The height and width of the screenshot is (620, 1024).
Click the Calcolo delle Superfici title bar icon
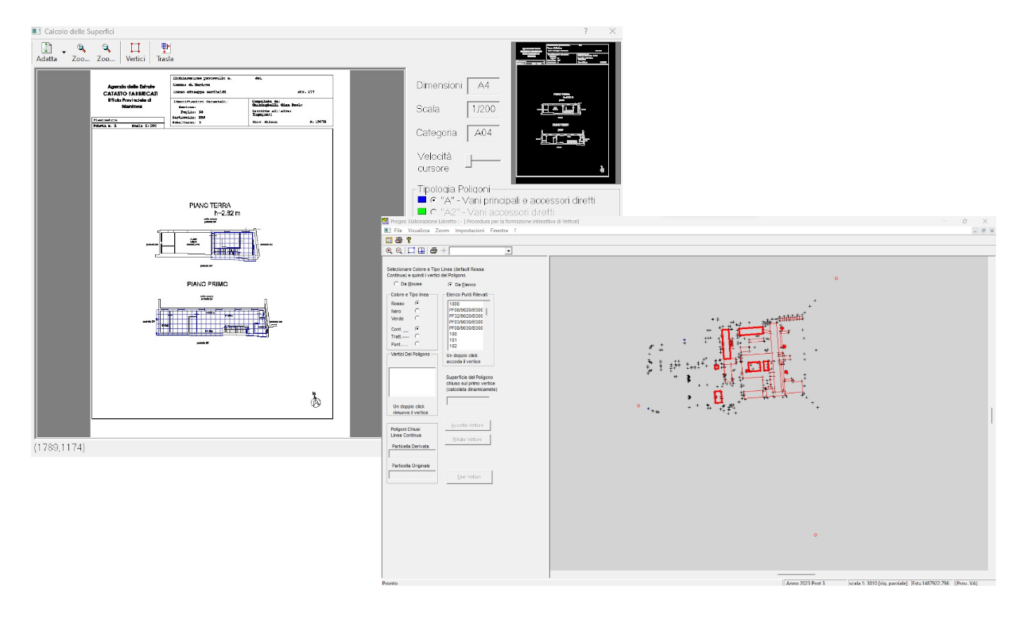[36, 31]
